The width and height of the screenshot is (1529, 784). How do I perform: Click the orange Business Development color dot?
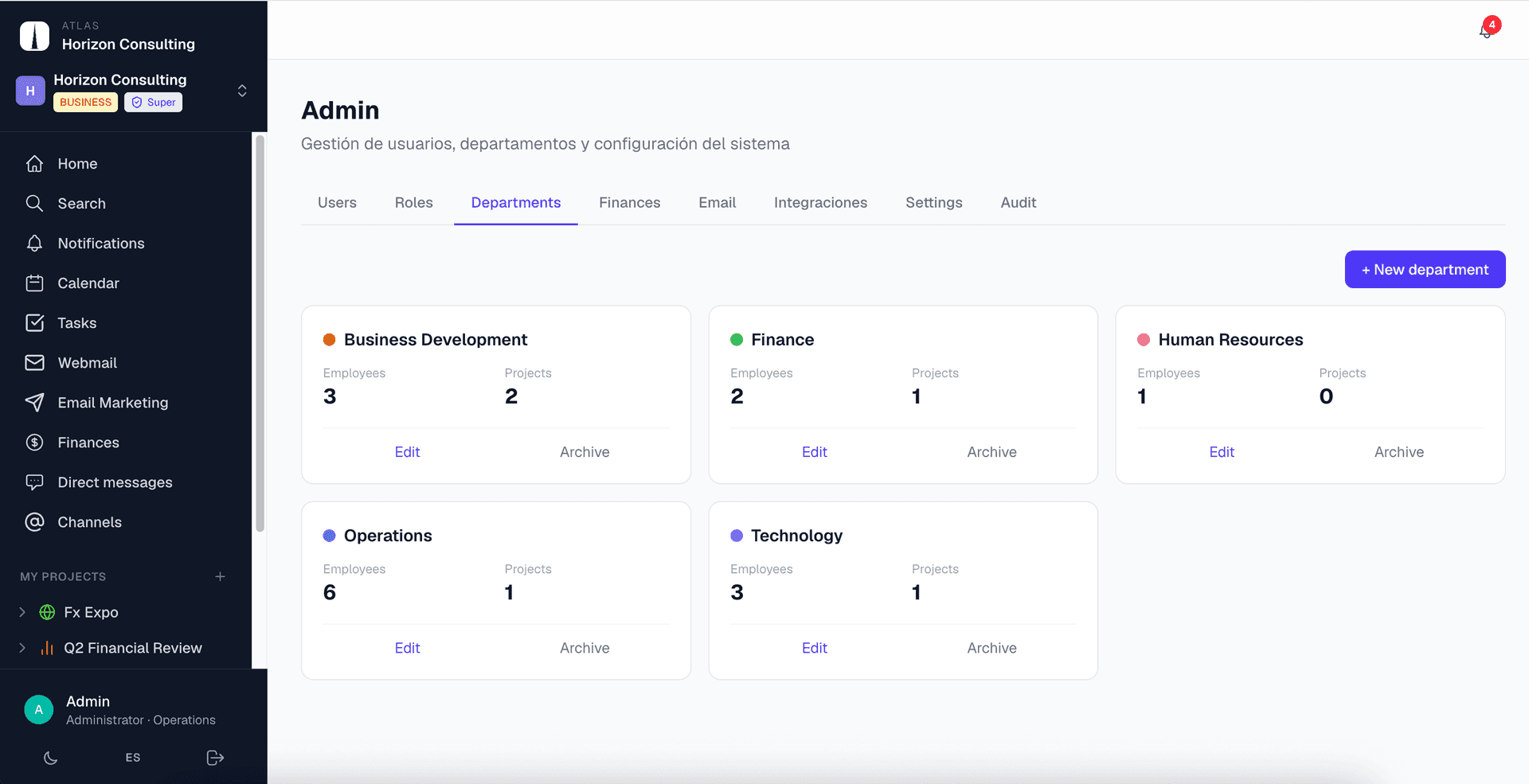tap(329, 340)
